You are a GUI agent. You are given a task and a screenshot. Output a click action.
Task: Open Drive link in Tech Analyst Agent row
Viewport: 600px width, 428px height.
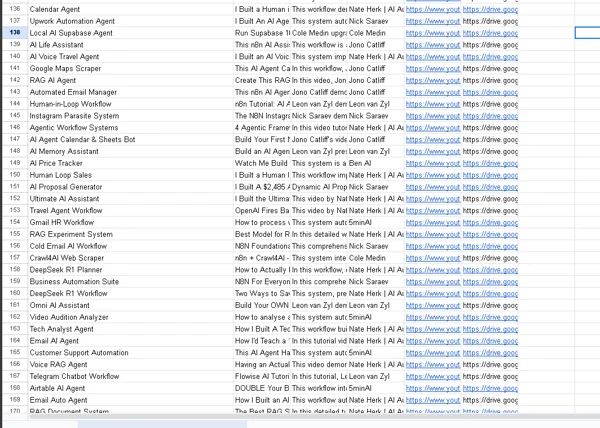(x=490, y=329)
